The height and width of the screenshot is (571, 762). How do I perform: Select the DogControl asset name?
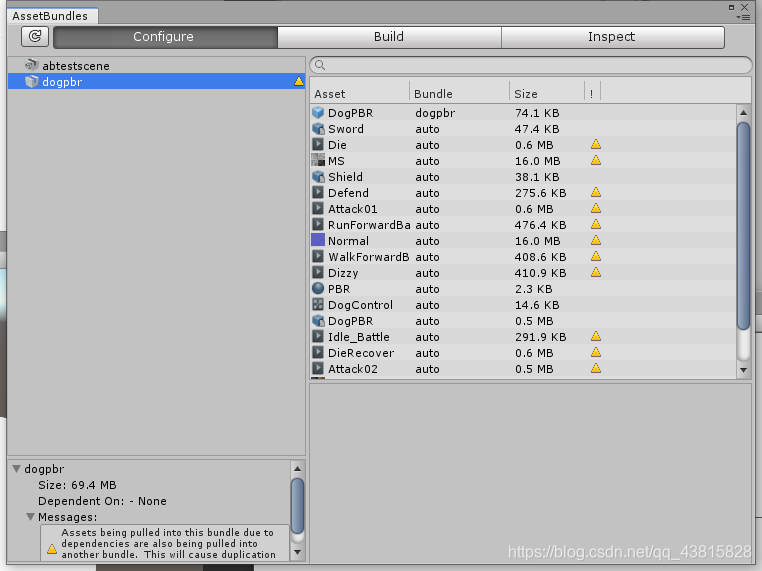point(360,305)
